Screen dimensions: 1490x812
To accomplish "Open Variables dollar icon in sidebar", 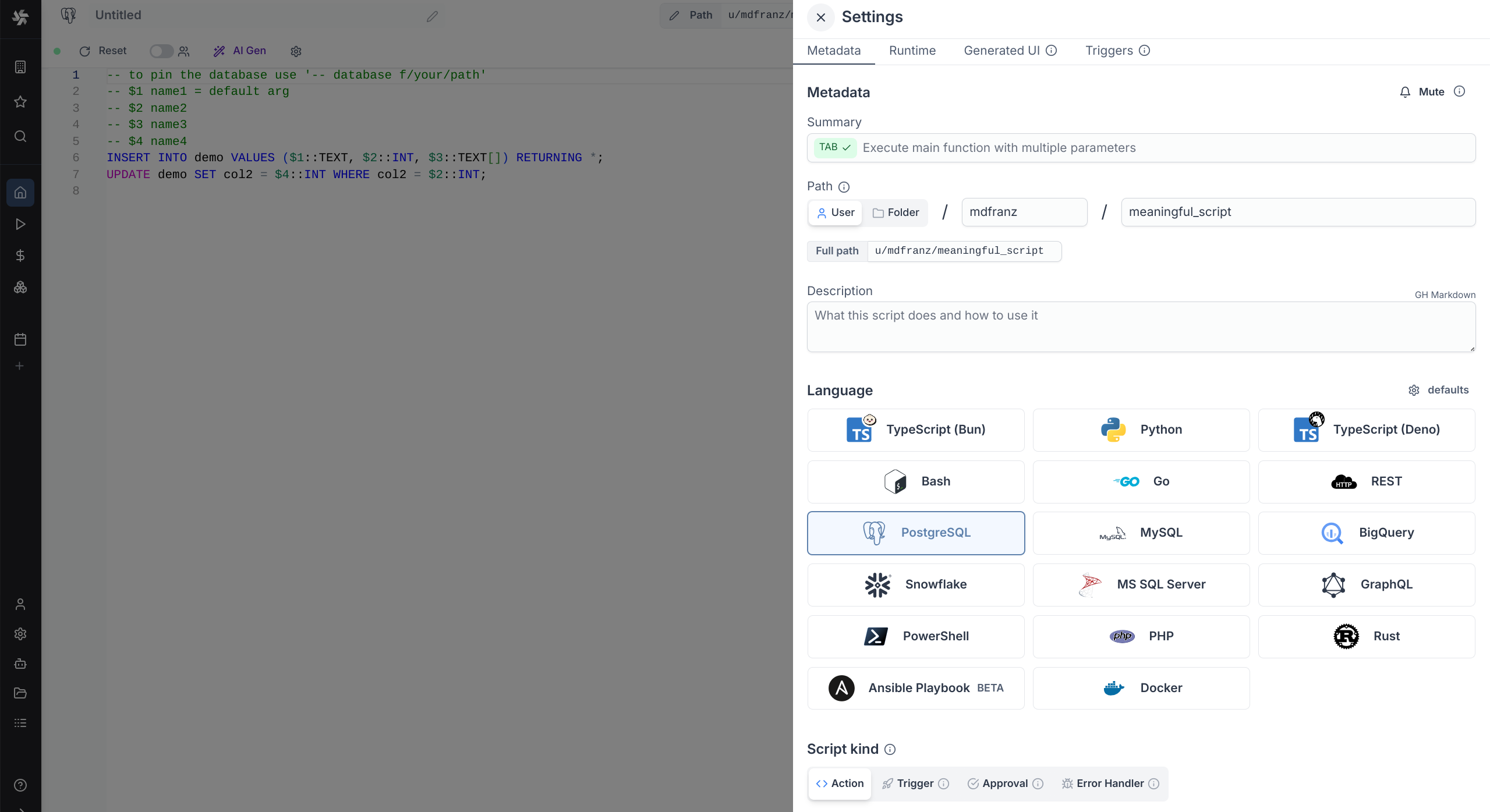I will (20, 256).
